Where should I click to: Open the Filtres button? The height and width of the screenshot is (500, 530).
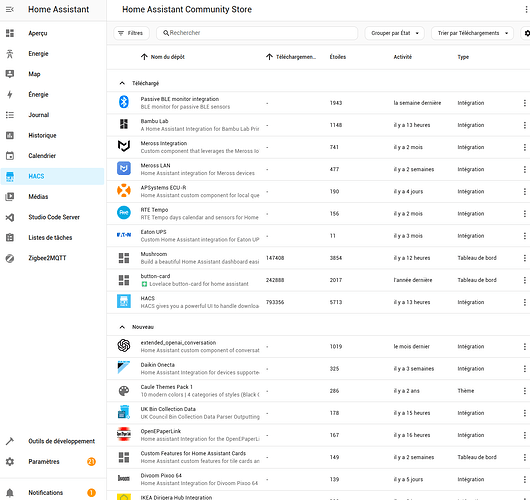click(x=131, y=33)
